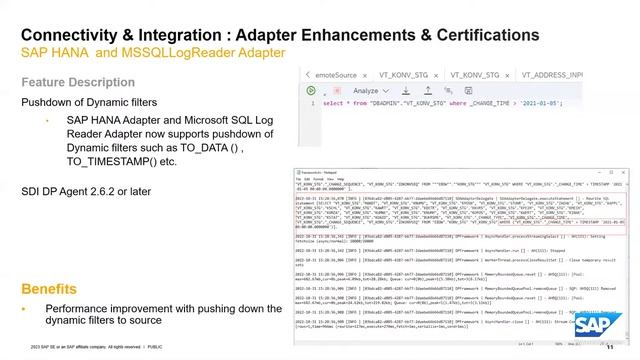Click the highlighted log entry in Notepad
This screenshot has height=360, width=640.
coord(460,215)
